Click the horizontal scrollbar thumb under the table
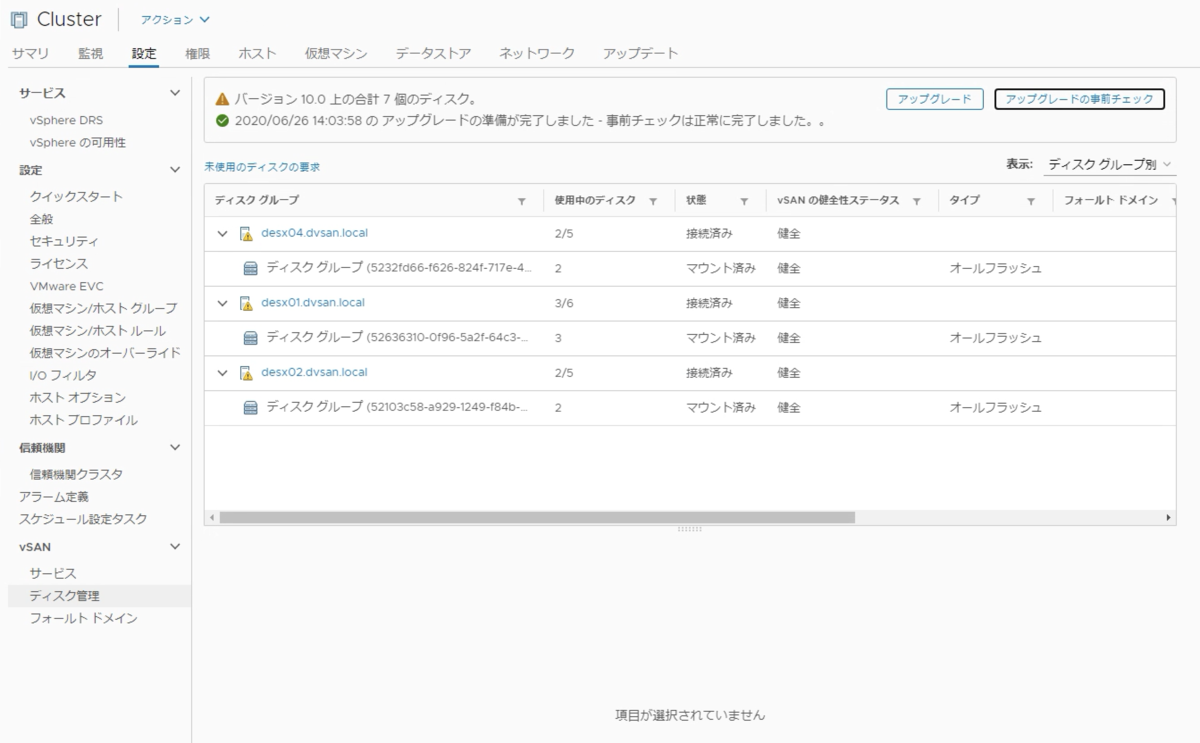 coord(537,518)
